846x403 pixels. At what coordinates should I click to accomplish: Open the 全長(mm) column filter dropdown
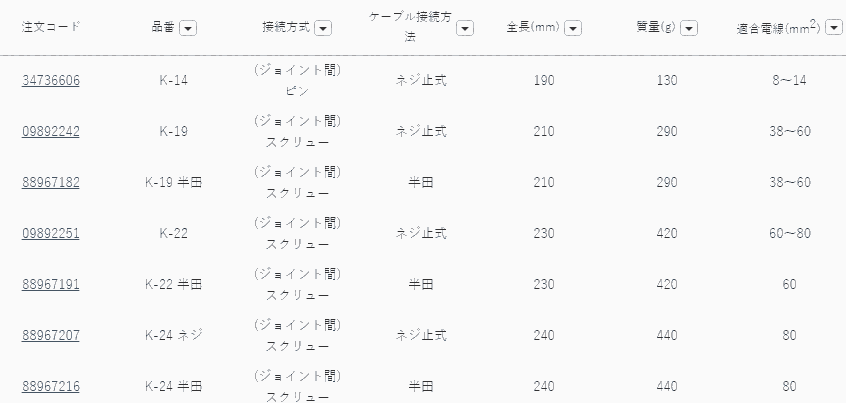click(x=573, y=28)
